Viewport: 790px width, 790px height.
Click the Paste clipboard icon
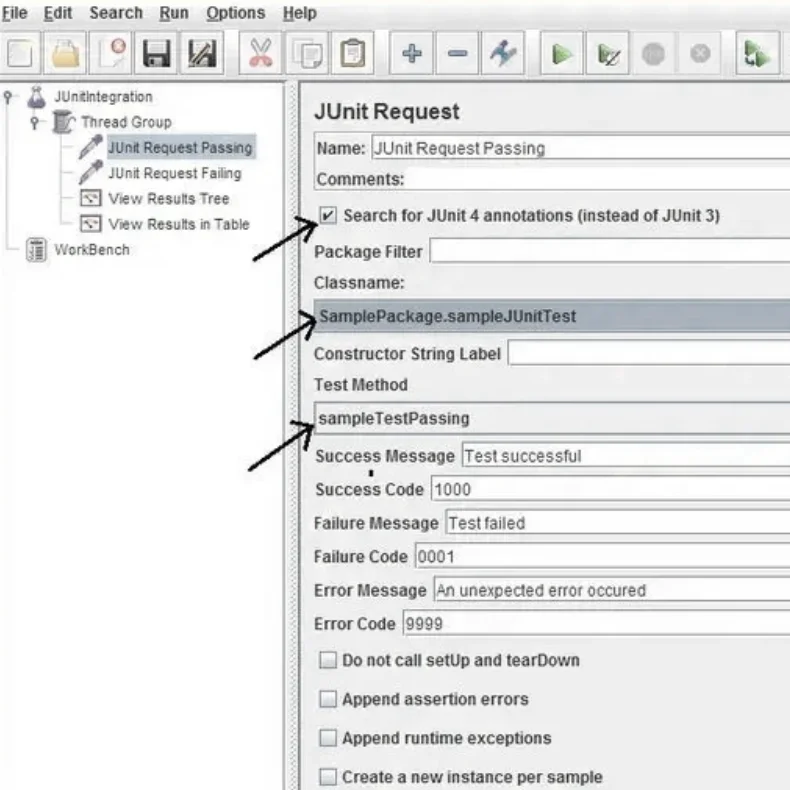(x=351, y=54)
